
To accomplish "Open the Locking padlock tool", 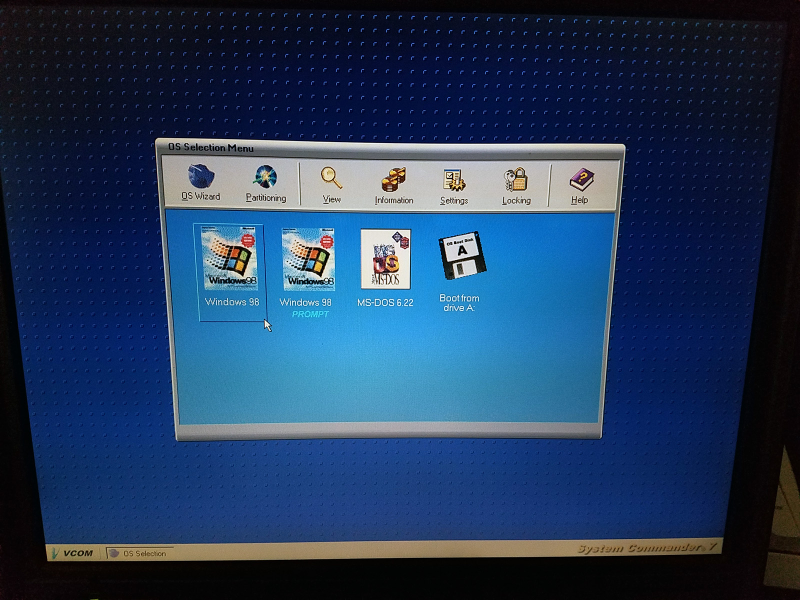I will 516,187.
